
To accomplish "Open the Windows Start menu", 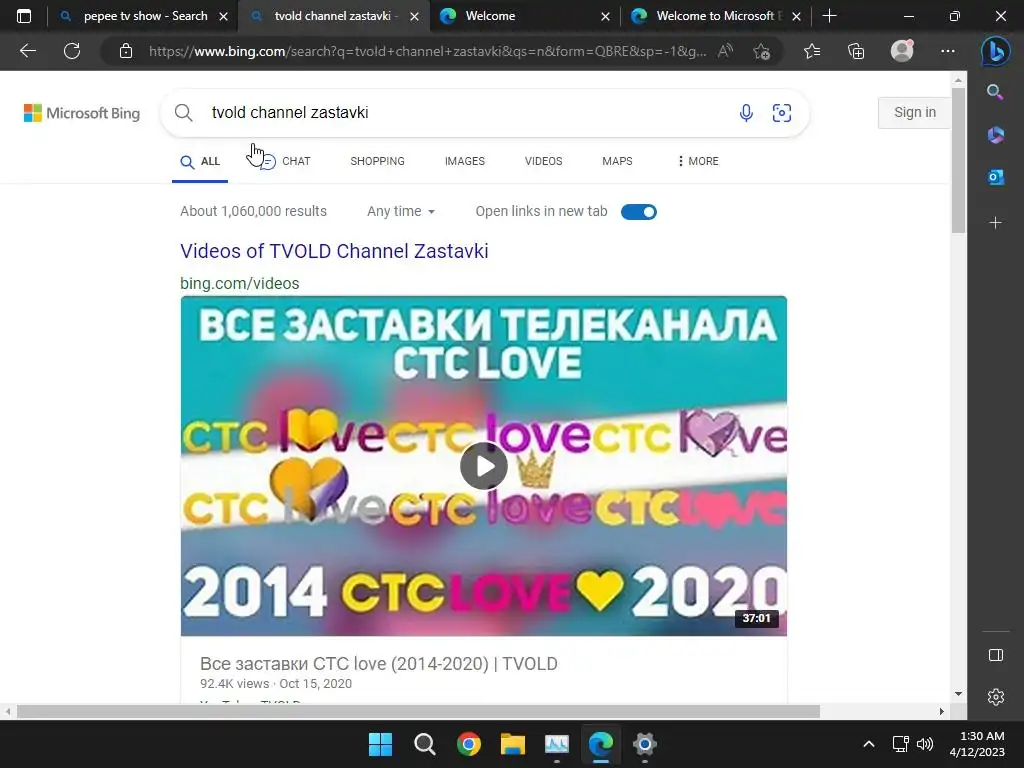I will point(380,744).
